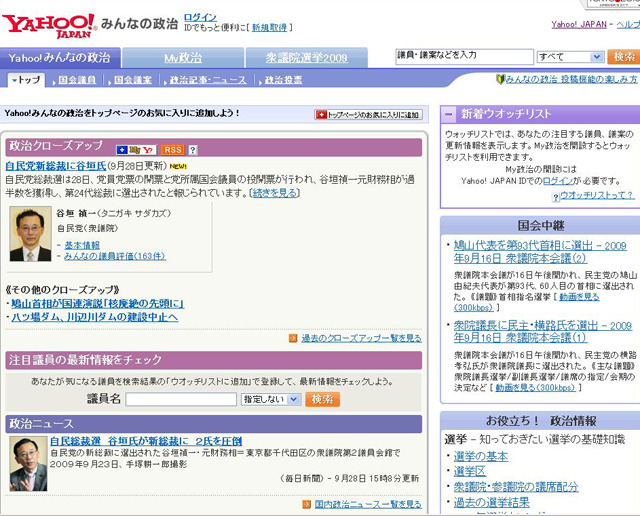Switch to the 衆議院選挙2009 tab
The height and width of the screenshot is (516, 640).
tap(307, 58)
